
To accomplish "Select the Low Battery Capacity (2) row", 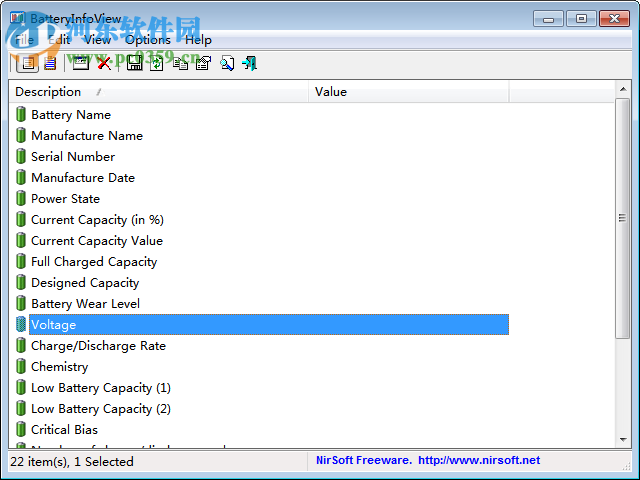I will pyautogui.click(x=261, y=409).
